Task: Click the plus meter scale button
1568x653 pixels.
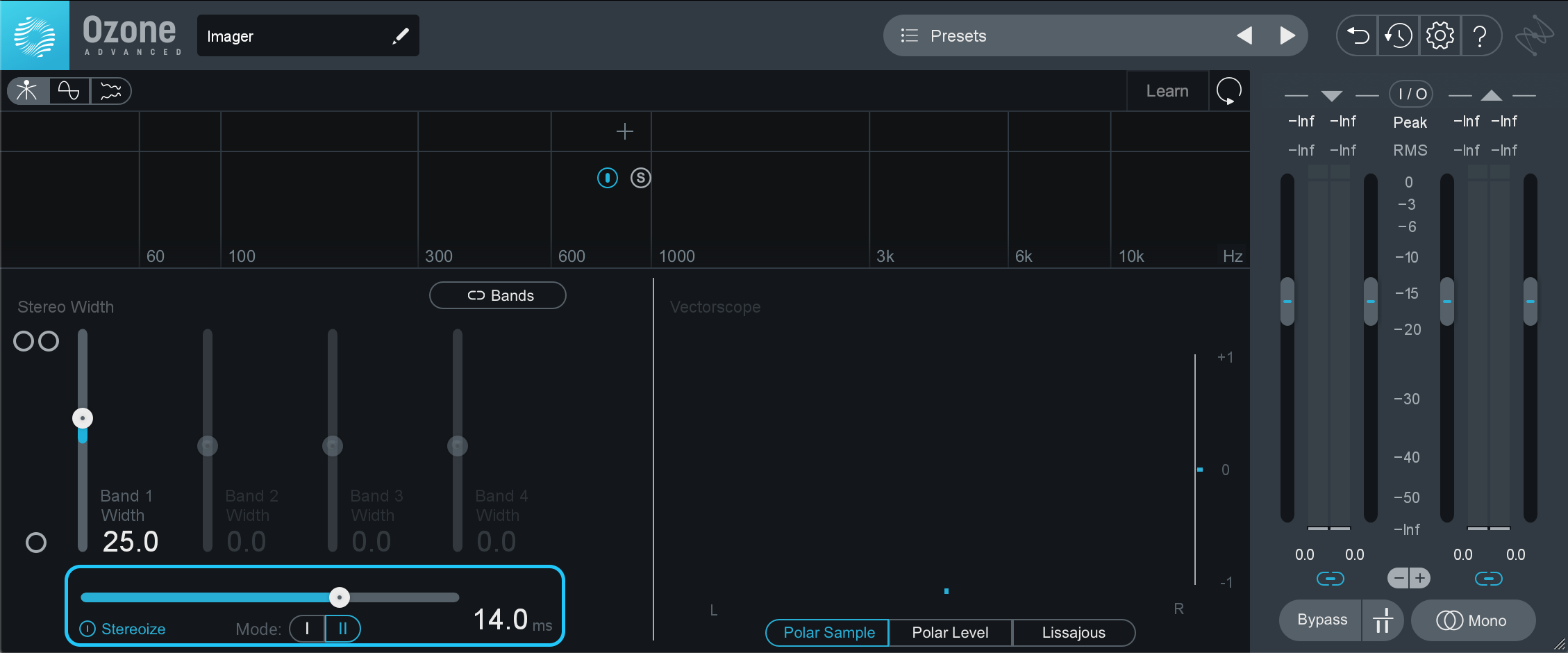Action: 1420,578
